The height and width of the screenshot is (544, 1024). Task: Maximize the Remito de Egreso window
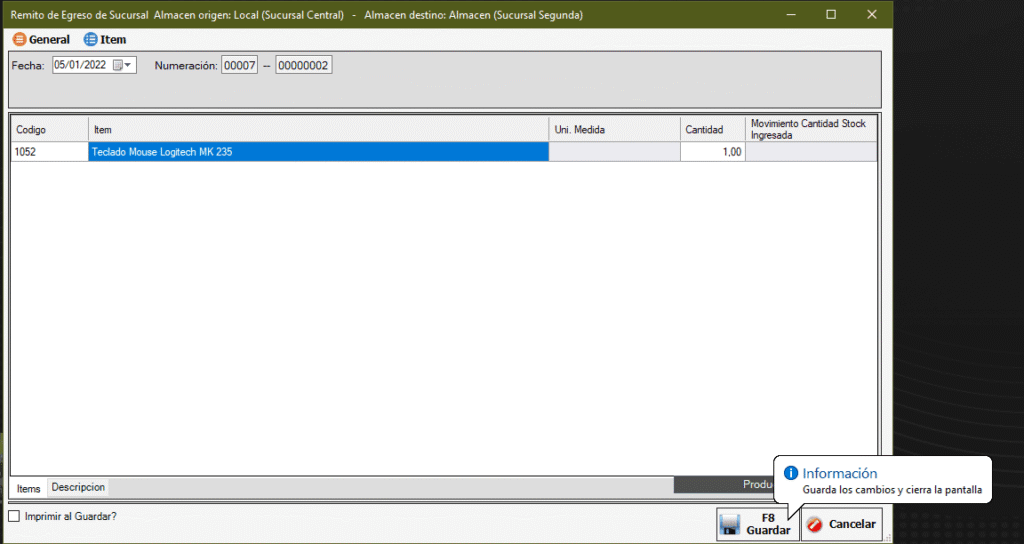coord(831,15)
